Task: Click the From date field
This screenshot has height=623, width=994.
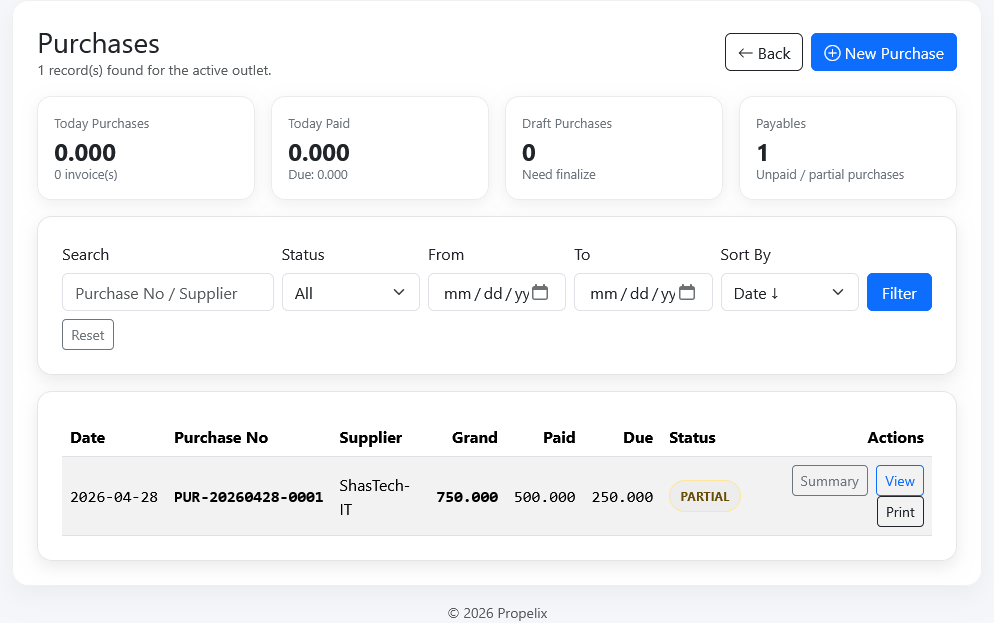Action: 496,292
